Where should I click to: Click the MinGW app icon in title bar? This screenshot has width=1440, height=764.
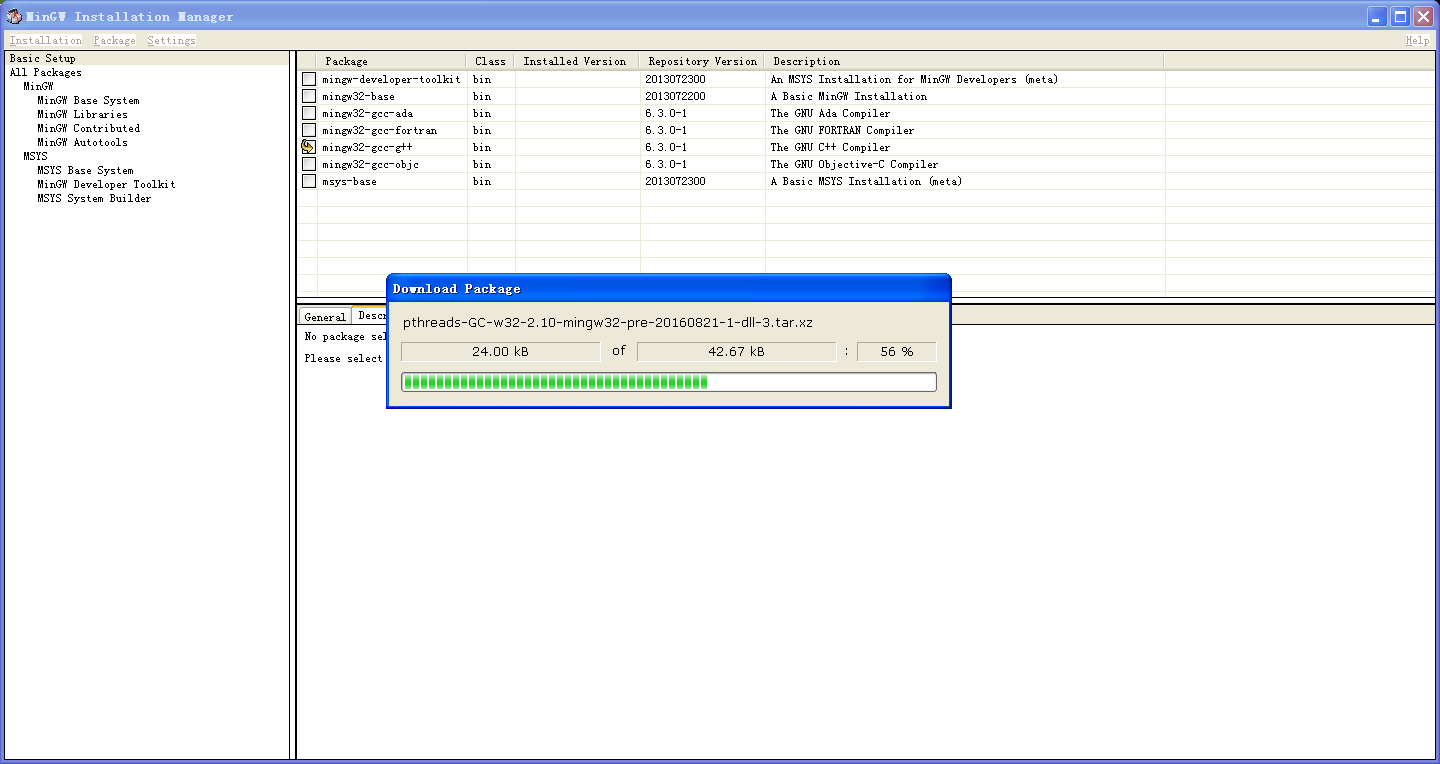[14, 16]
